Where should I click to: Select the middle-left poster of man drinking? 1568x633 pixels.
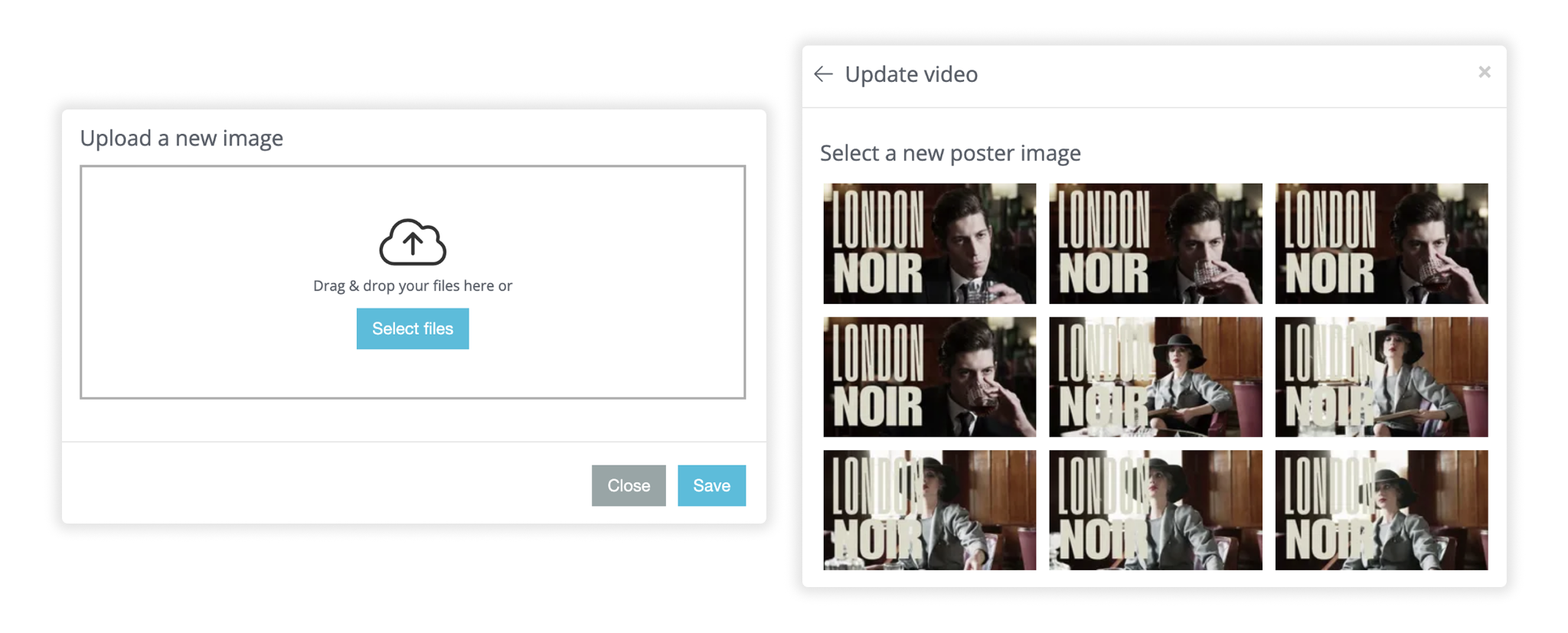tap(929, 377)
